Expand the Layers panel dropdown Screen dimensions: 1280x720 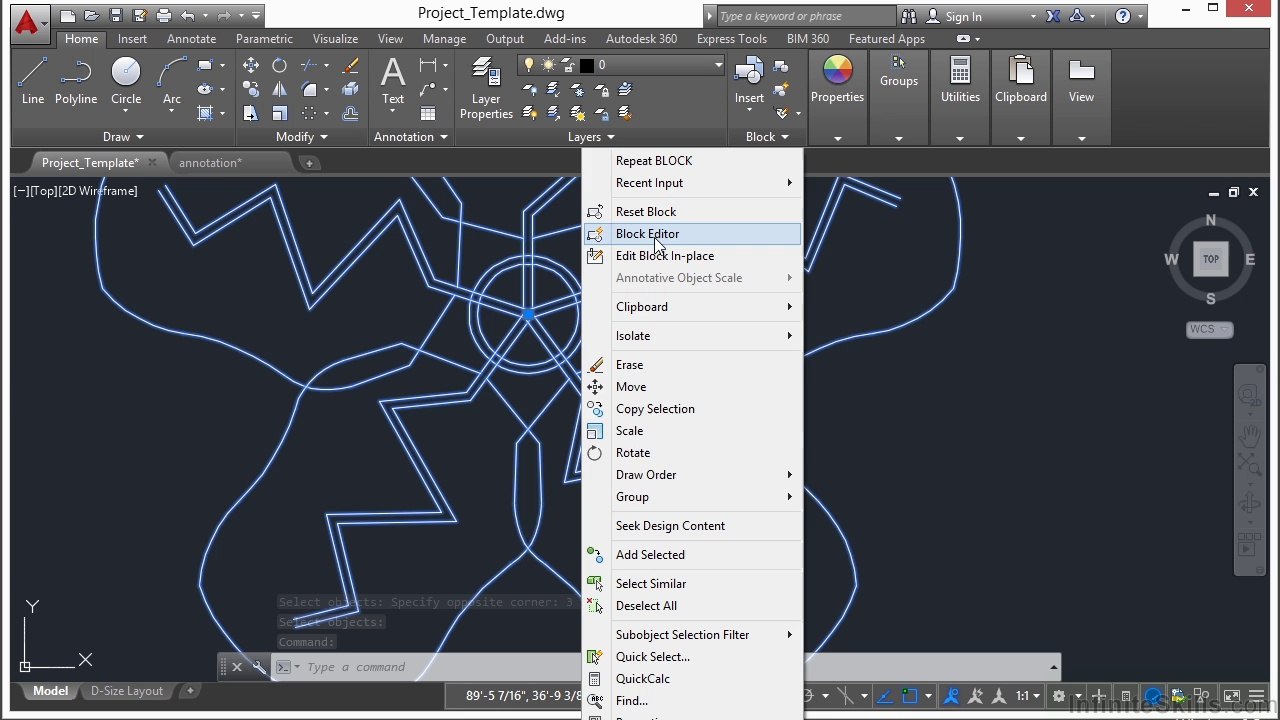point(591,137)
